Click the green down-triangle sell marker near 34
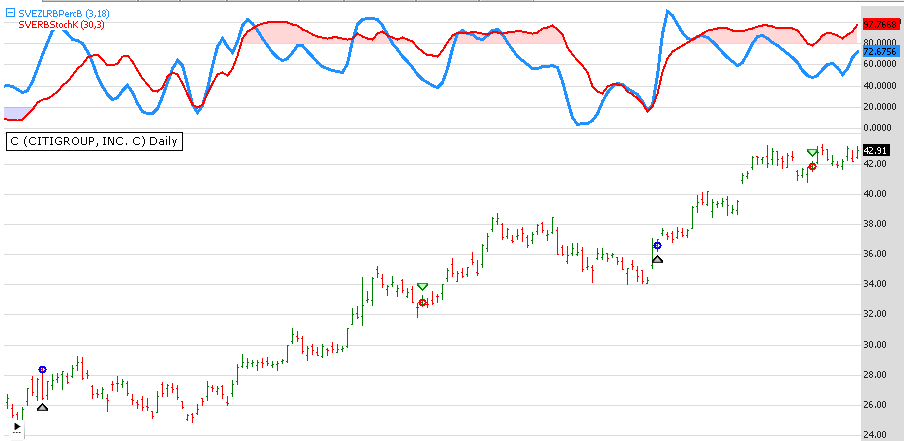Screen dimensions: 904x441 (x=422, y=287)
